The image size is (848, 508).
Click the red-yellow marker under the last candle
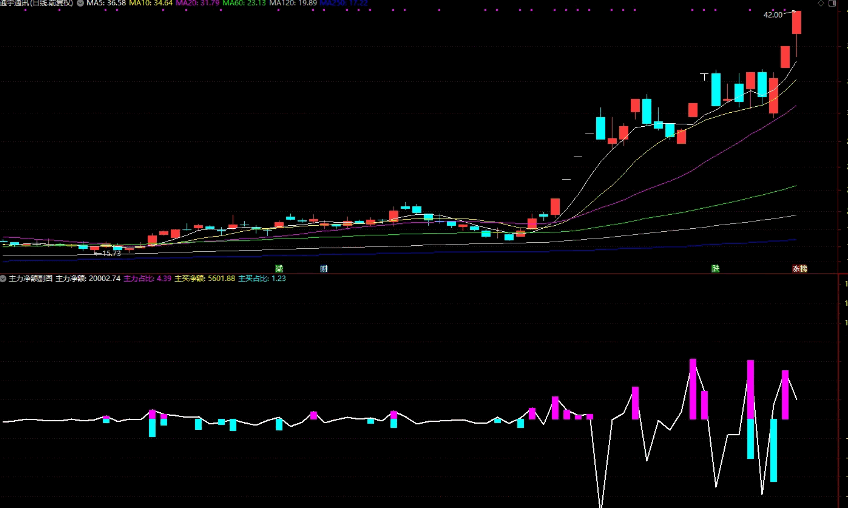click(x=800, y=268)
